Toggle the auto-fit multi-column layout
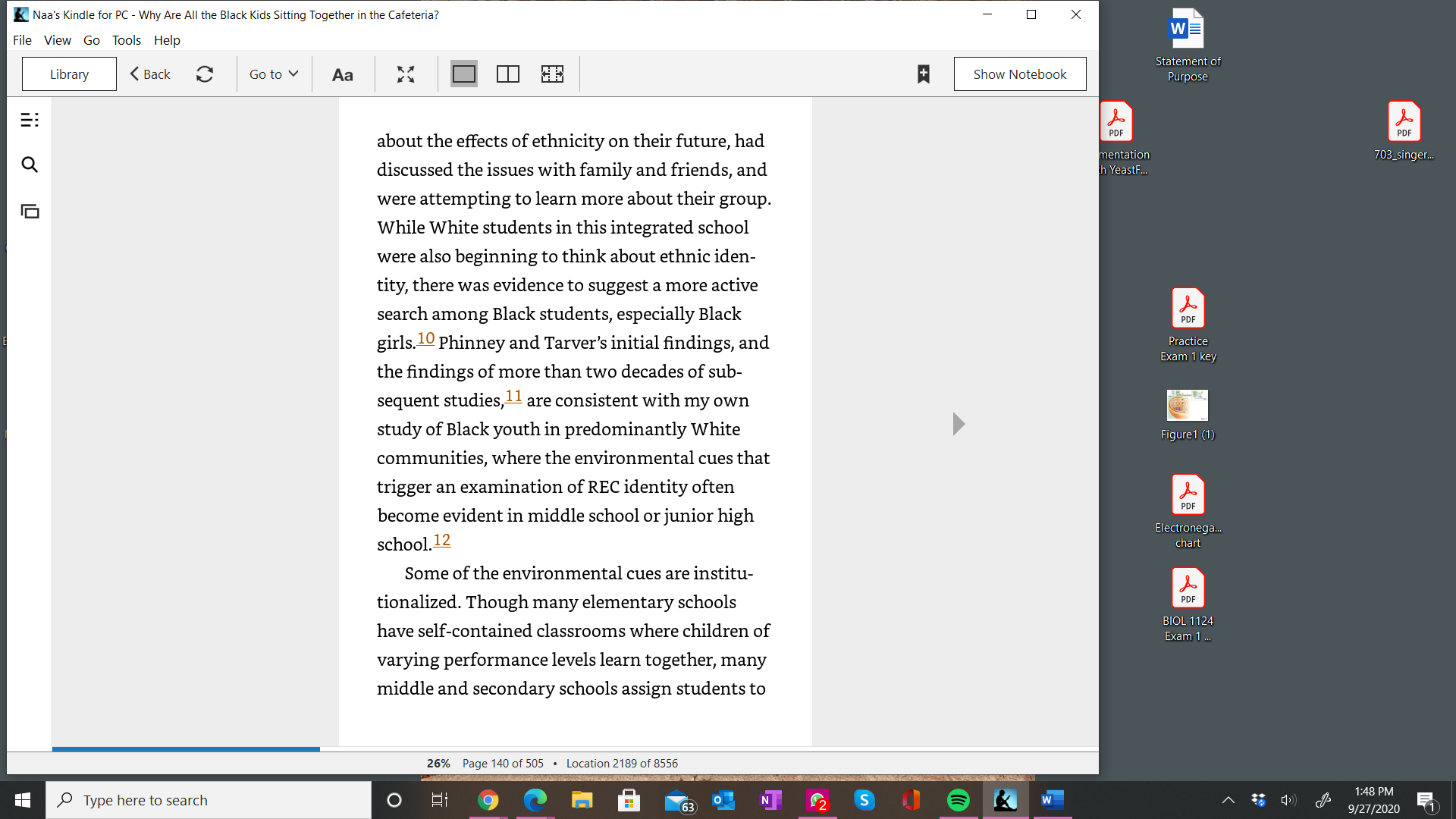 (x=552, y=74)
